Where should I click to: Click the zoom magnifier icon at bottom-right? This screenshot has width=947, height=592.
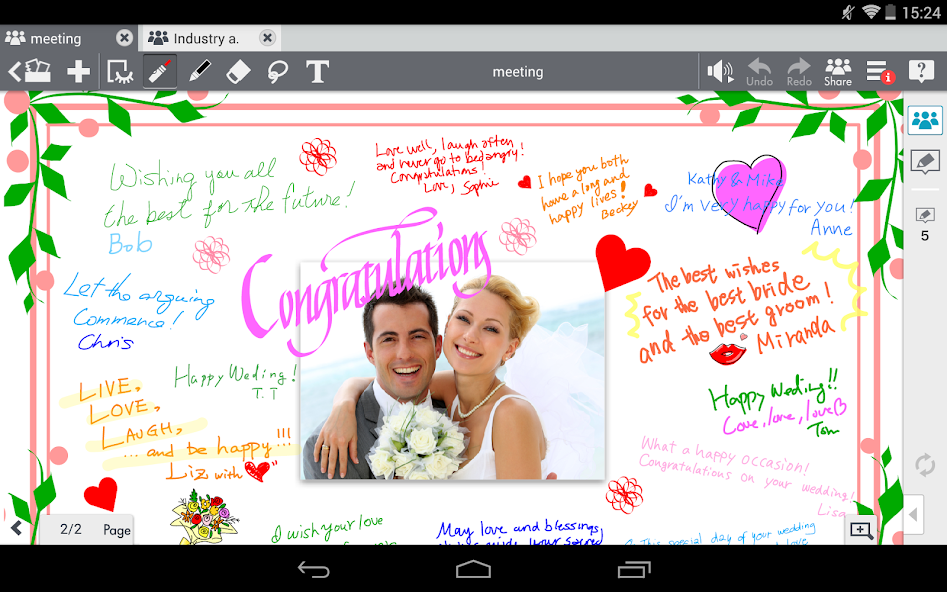click(x=861, y=530)
